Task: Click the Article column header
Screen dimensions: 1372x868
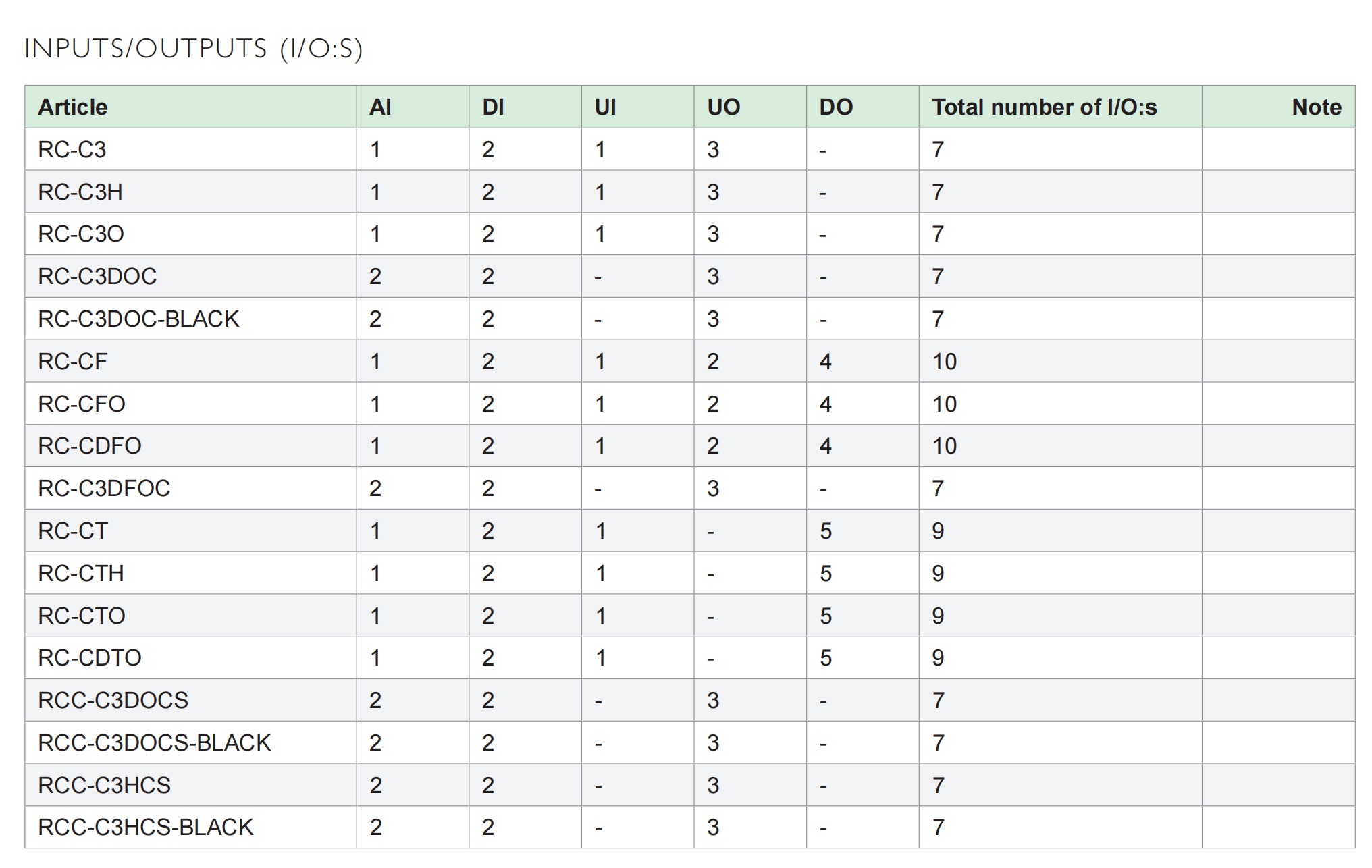Action: pos(73,107)
